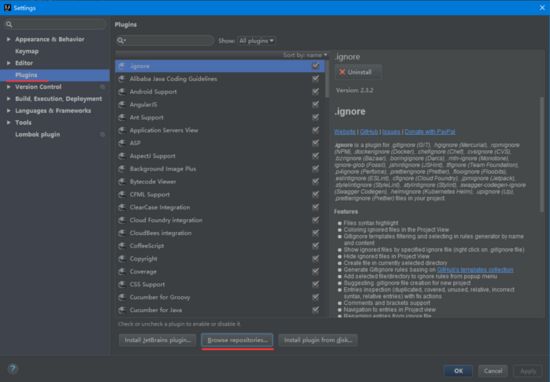The width and height of the screenshot is (550, 382).
Task: Click the Browse repositories button
Action: 237,340
